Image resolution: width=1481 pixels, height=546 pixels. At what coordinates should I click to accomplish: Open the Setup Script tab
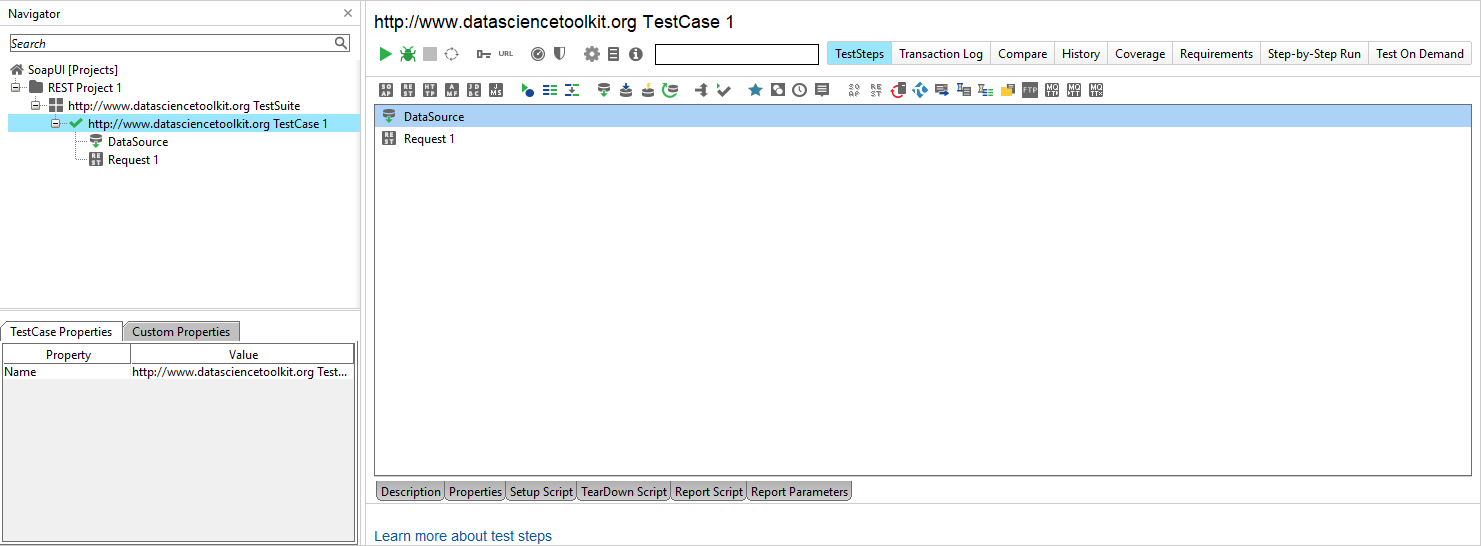click(x=541, y=492)
